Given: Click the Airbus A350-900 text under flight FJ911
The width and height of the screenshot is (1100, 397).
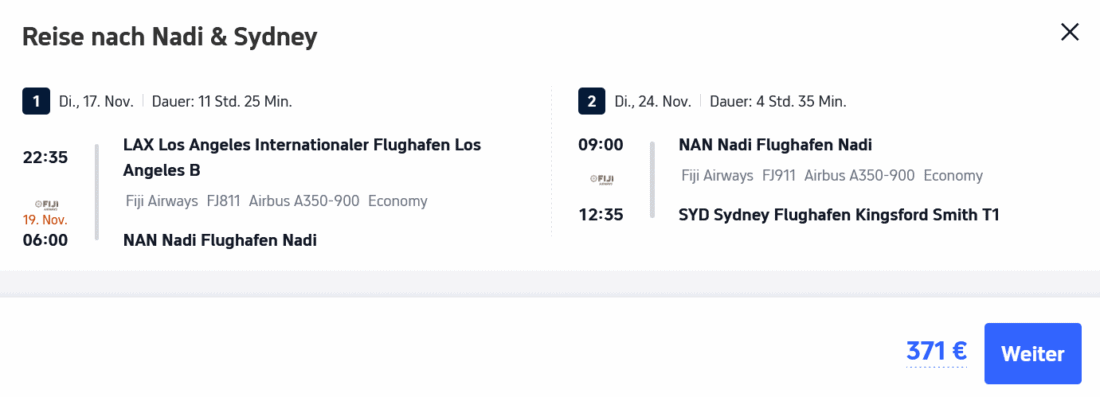Looking at the screenshot, I should (859, 175).
